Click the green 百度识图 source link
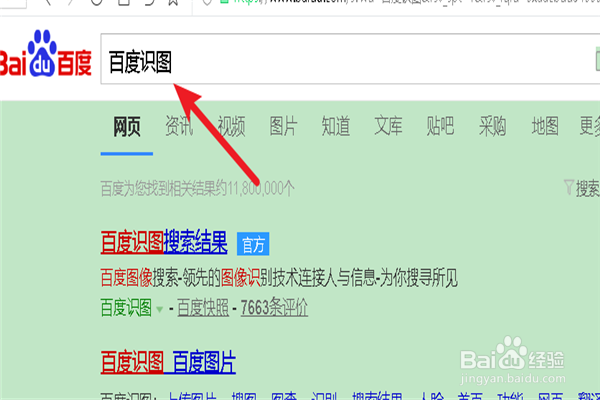 click(x=126, y=308)
